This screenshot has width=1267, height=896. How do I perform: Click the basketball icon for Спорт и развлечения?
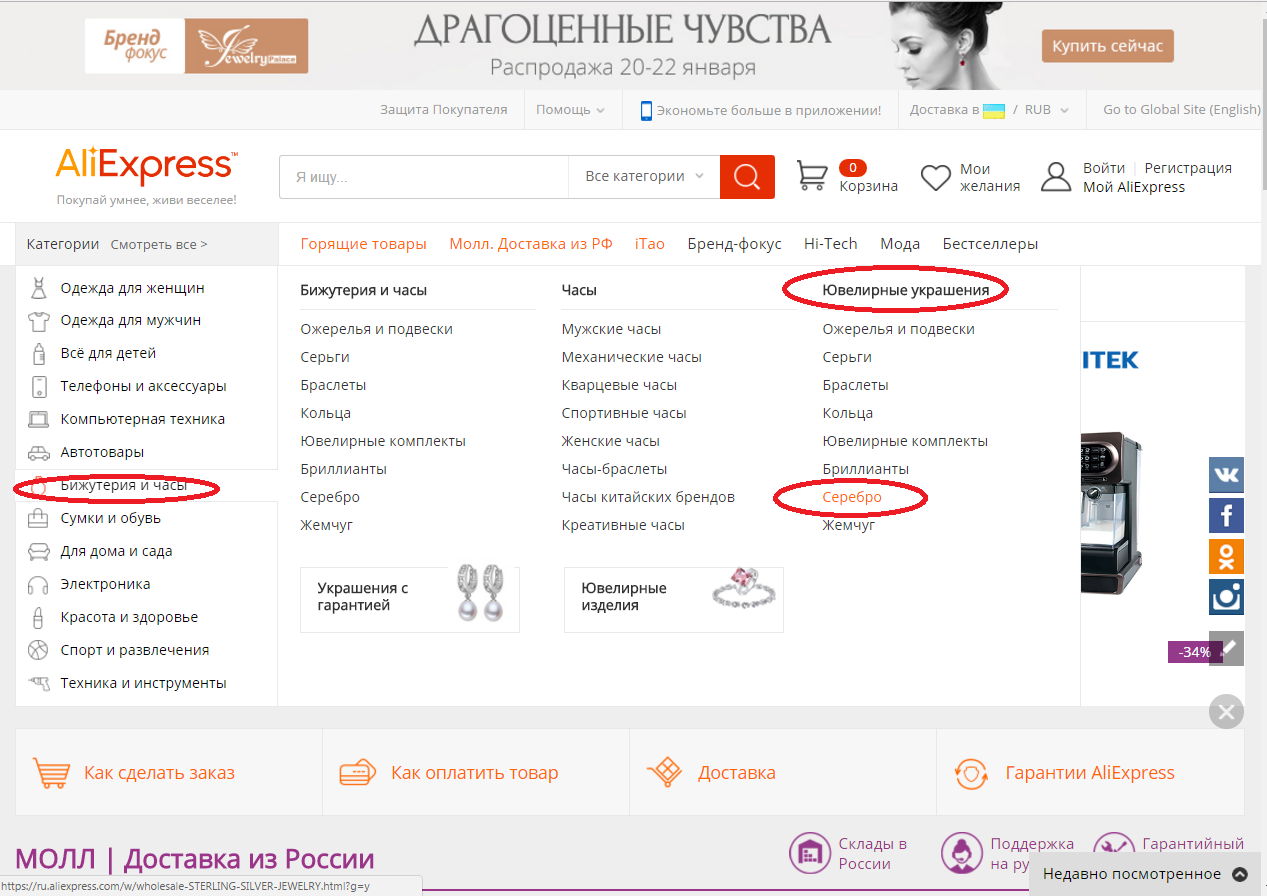pyautogui.click(x=39, y=651)
